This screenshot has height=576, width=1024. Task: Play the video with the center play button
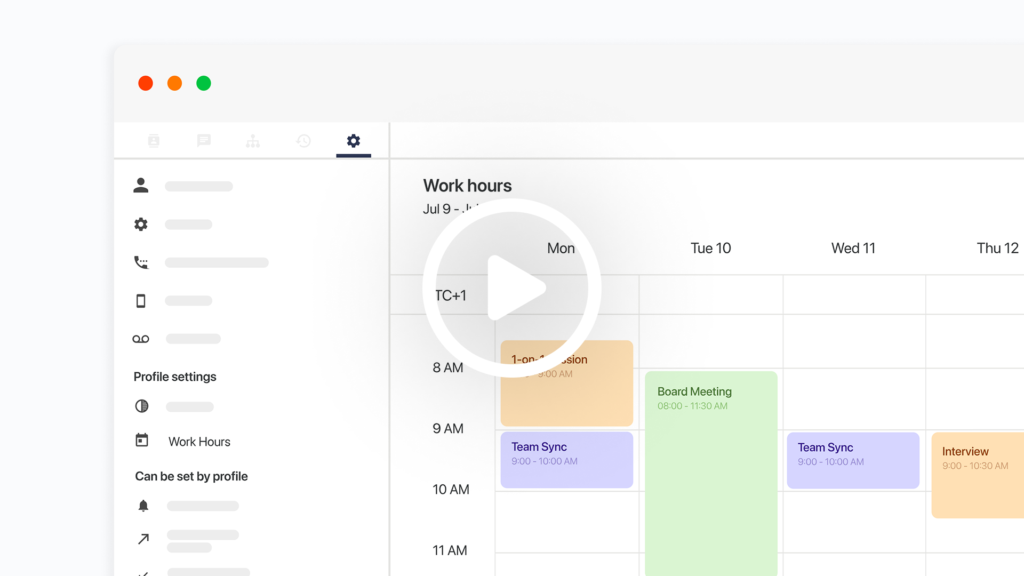[511, 288]
